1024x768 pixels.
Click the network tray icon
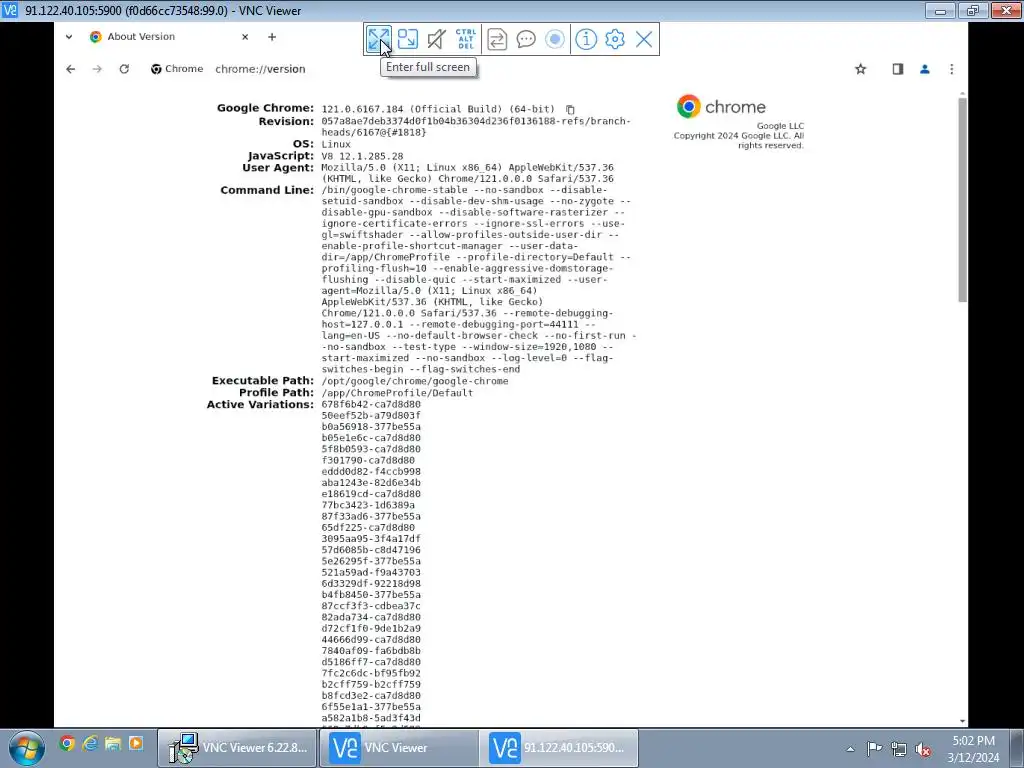(x=899, y=749)
